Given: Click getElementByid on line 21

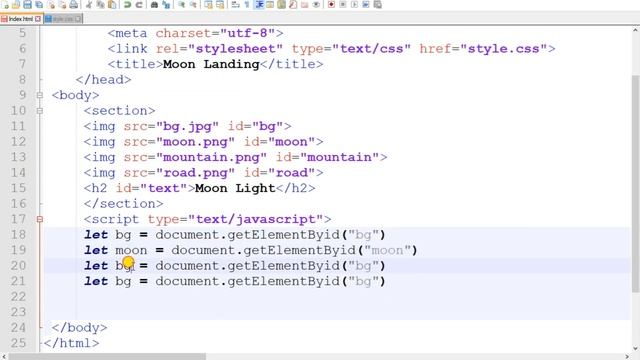Looking at the screenshot, I should 283,281.
